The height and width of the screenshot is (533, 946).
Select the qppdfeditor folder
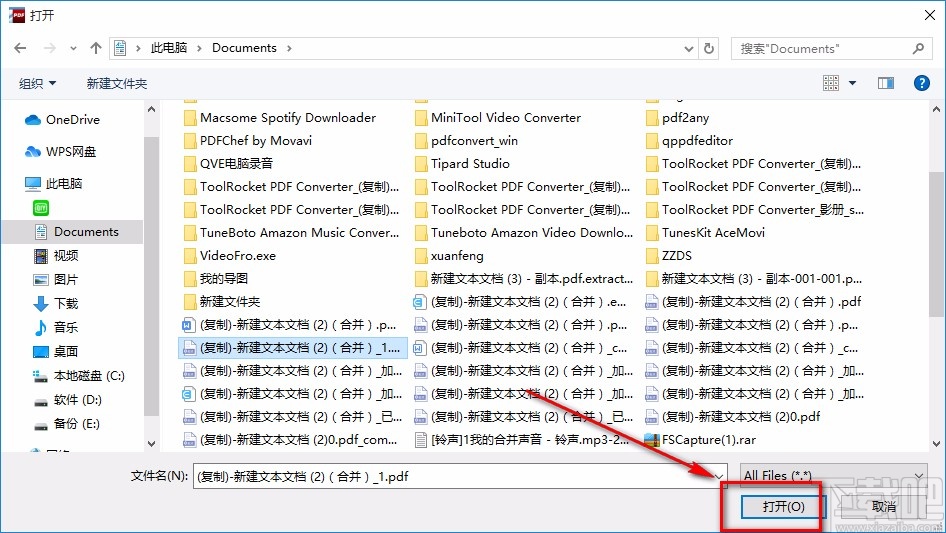689,141
